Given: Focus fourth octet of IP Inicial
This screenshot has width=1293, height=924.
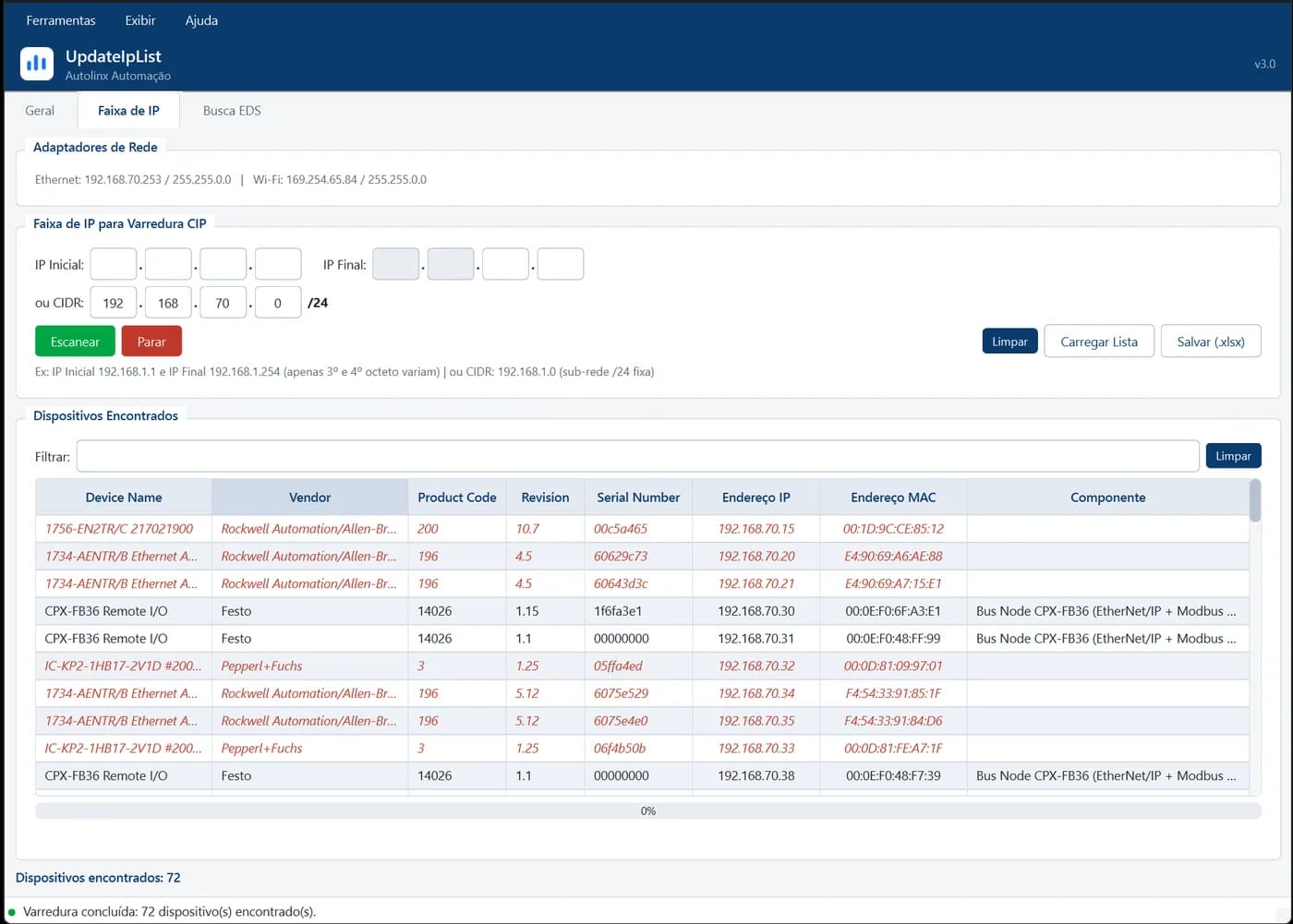Looking at the screenshot, I should (x=278, y=264).
